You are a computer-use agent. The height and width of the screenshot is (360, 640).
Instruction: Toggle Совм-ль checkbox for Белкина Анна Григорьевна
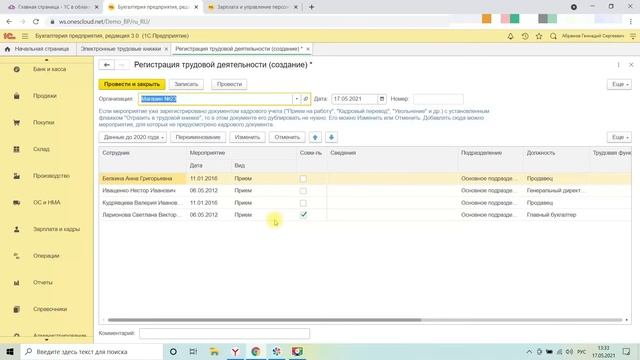coord(303,178)
